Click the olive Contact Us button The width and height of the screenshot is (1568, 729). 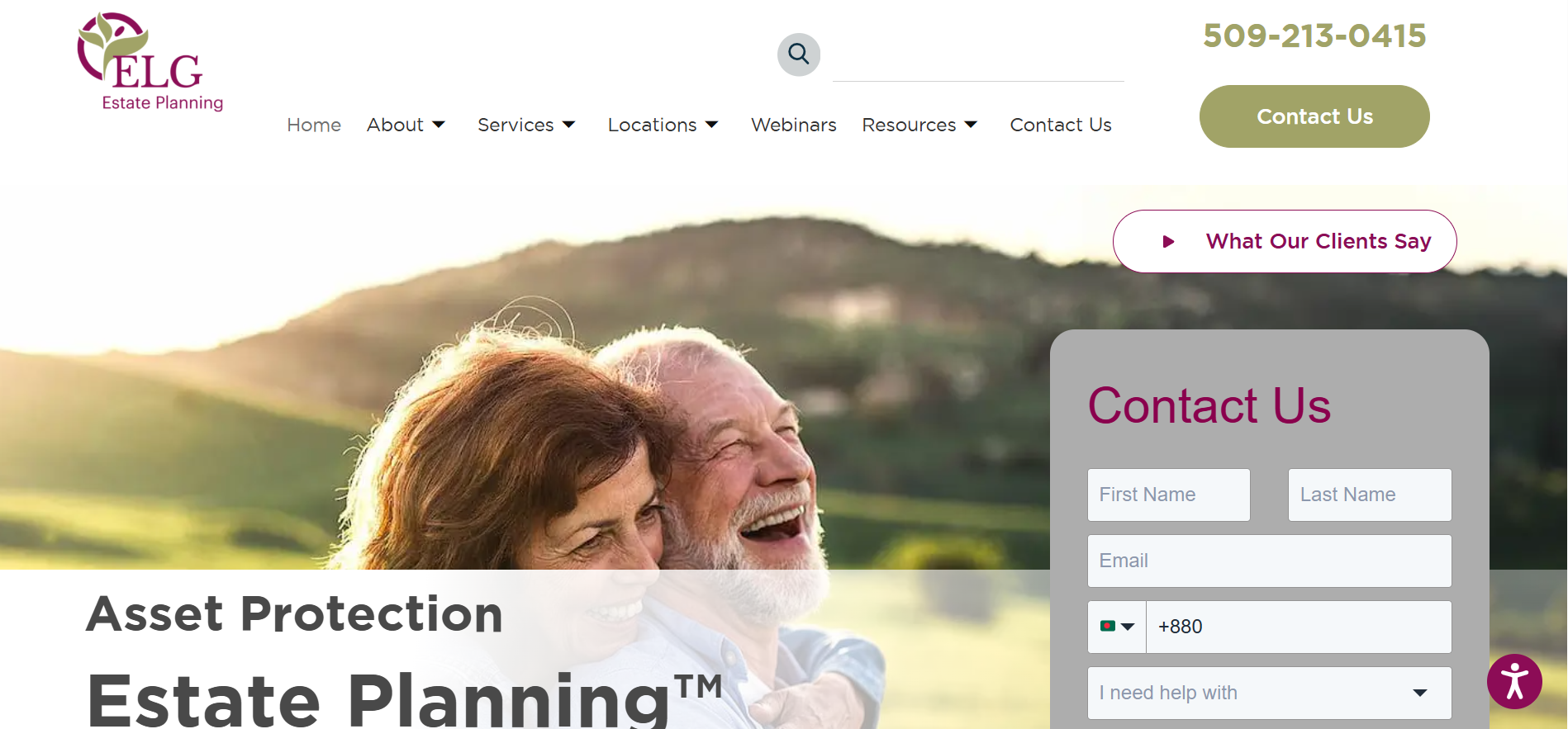click(1314, 116)
